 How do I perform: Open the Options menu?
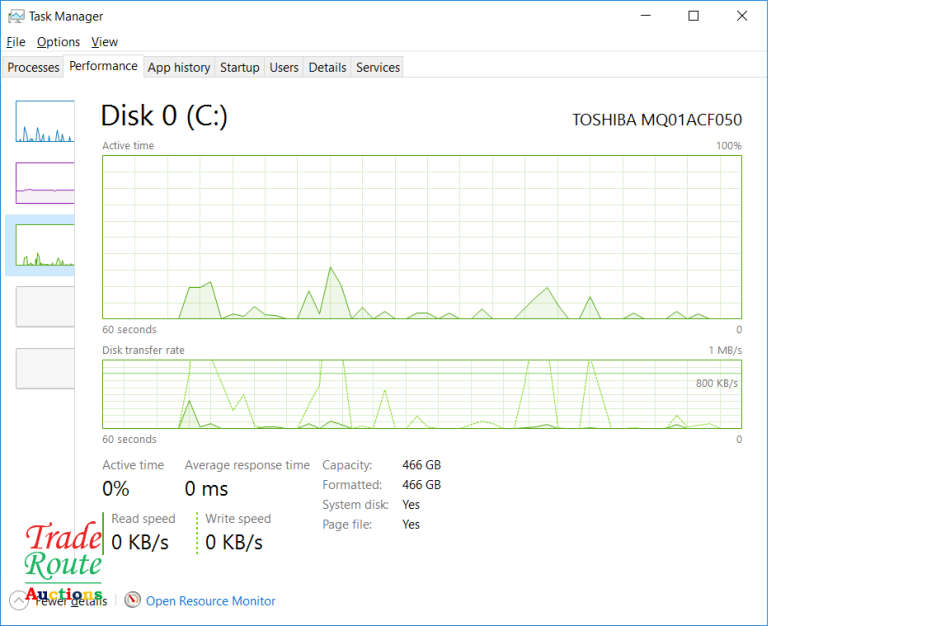pos(58,42)
